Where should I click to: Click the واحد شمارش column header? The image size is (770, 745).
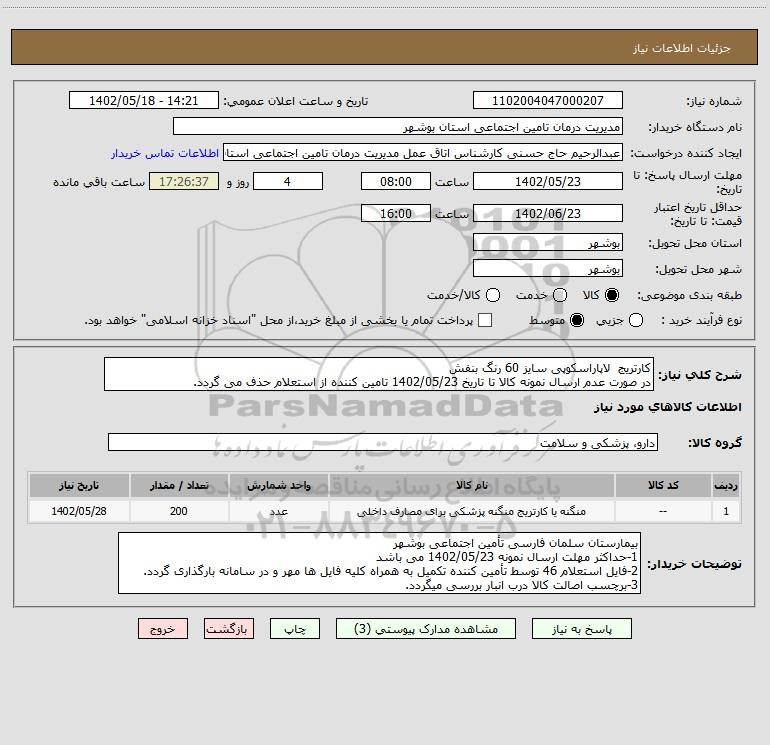(x=278, y=485)
